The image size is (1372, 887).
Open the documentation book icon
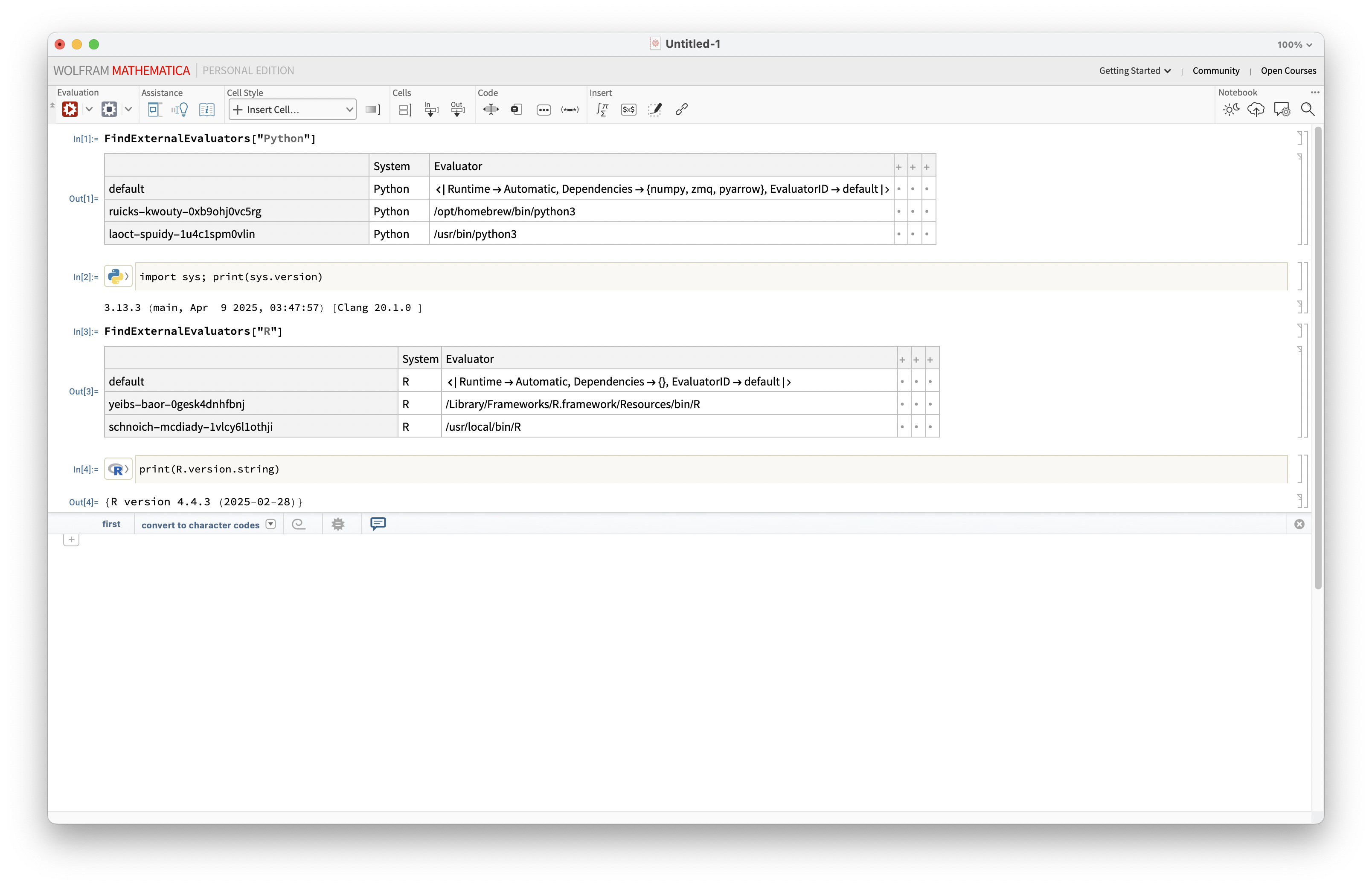[206, 110]
